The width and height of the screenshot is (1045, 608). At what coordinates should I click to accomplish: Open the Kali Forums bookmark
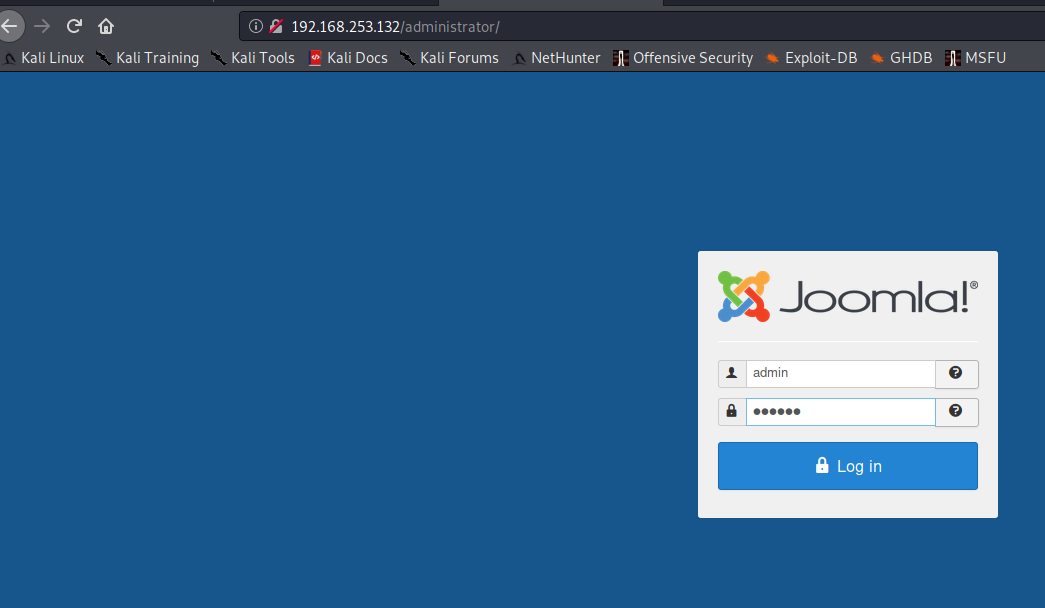tap(449, 58)
